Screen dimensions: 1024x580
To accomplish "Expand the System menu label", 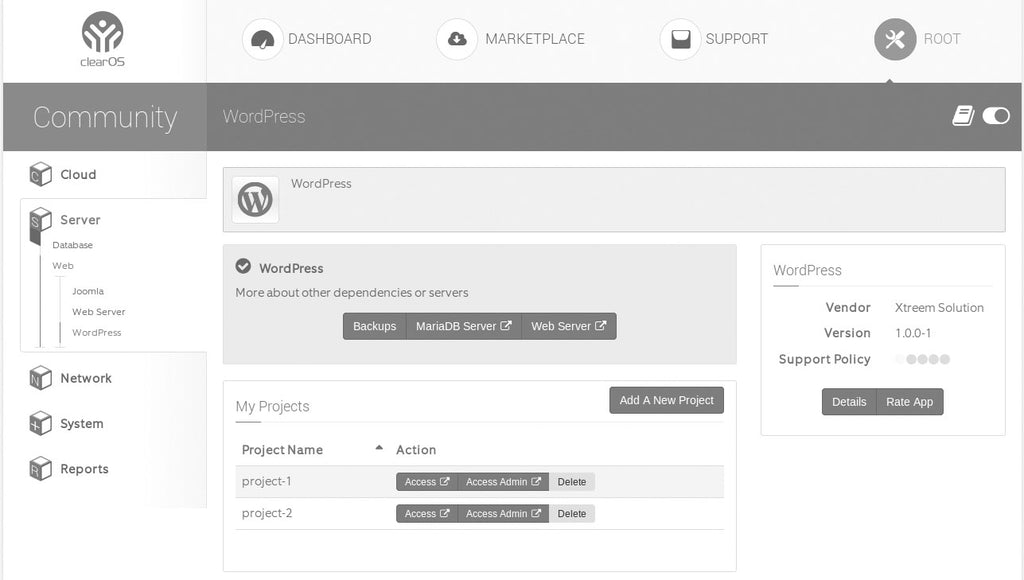I will coord(82,423).
